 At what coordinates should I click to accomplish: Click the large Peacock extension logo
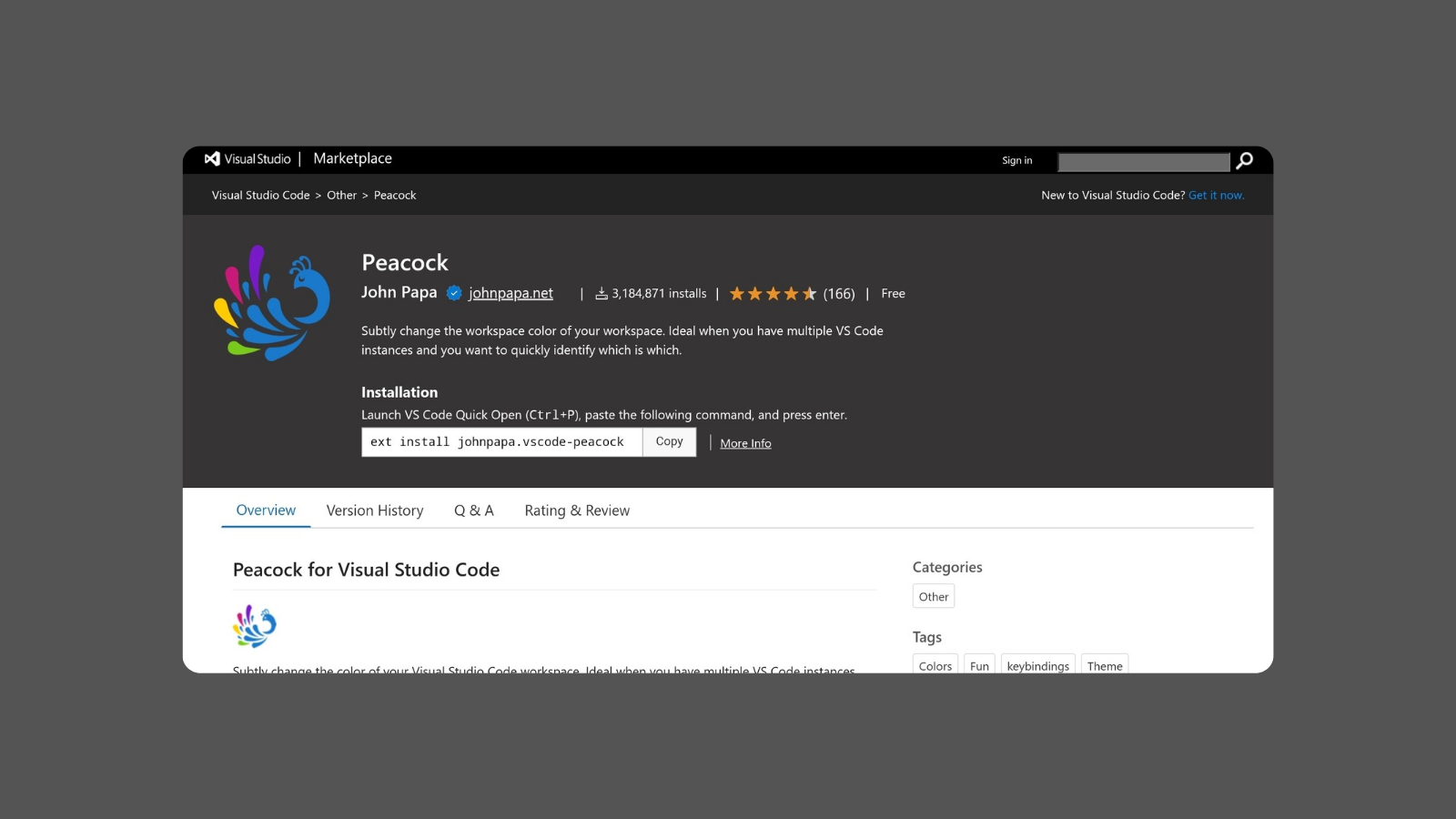[272, 302]
